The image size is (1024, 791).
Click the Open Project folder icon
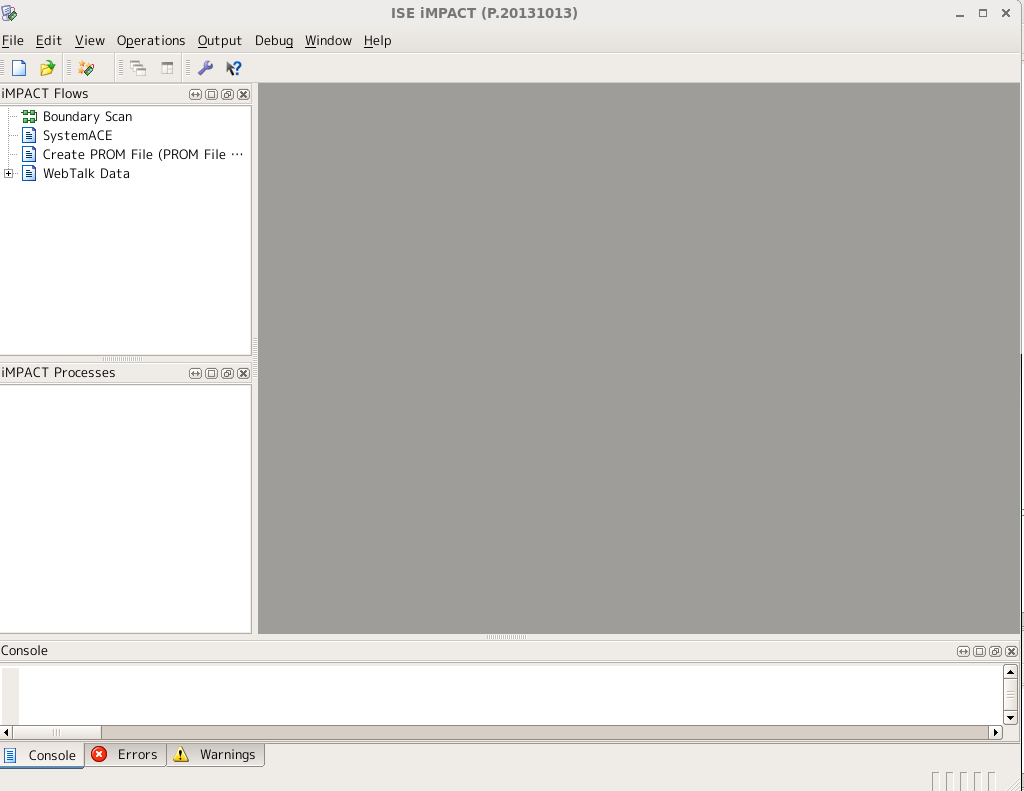47,68
